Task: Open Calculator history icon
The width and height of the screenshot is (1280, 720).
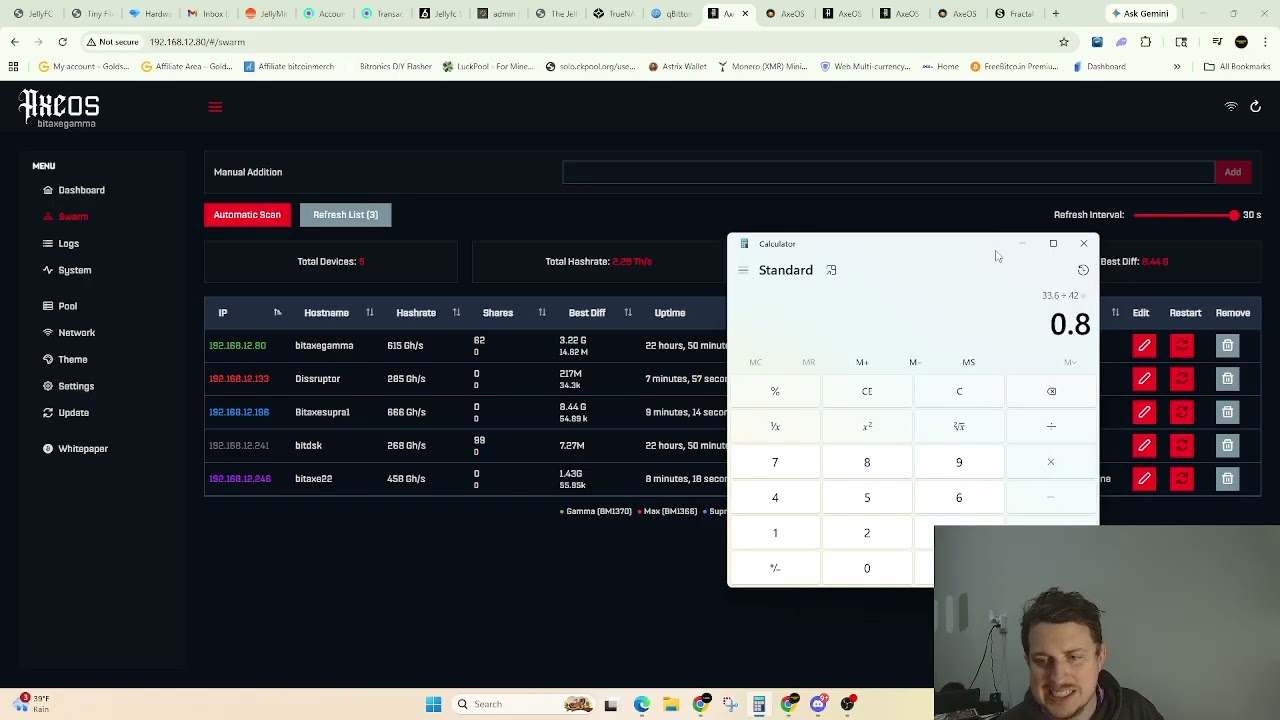Action: [1083, 270]
